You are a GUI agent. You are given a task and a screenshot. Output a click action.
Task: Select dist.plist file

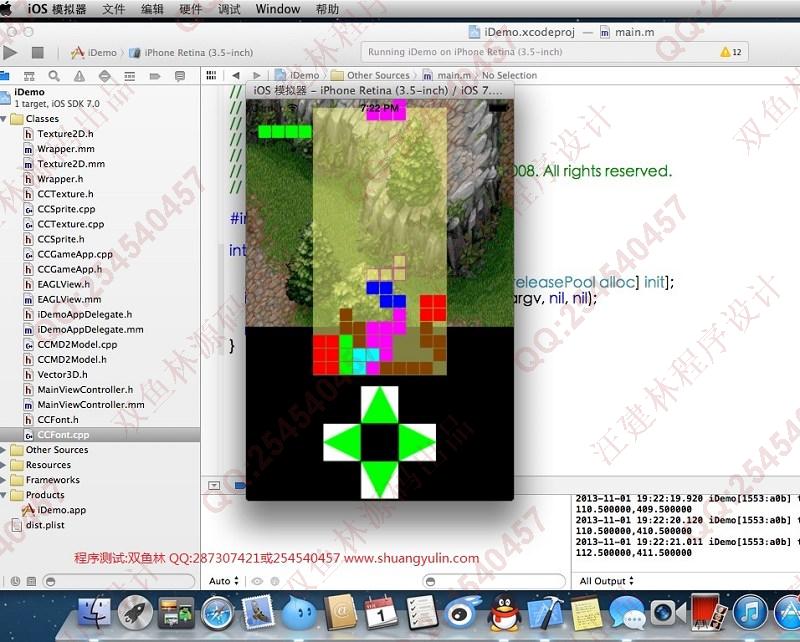[x=45, y=525]
